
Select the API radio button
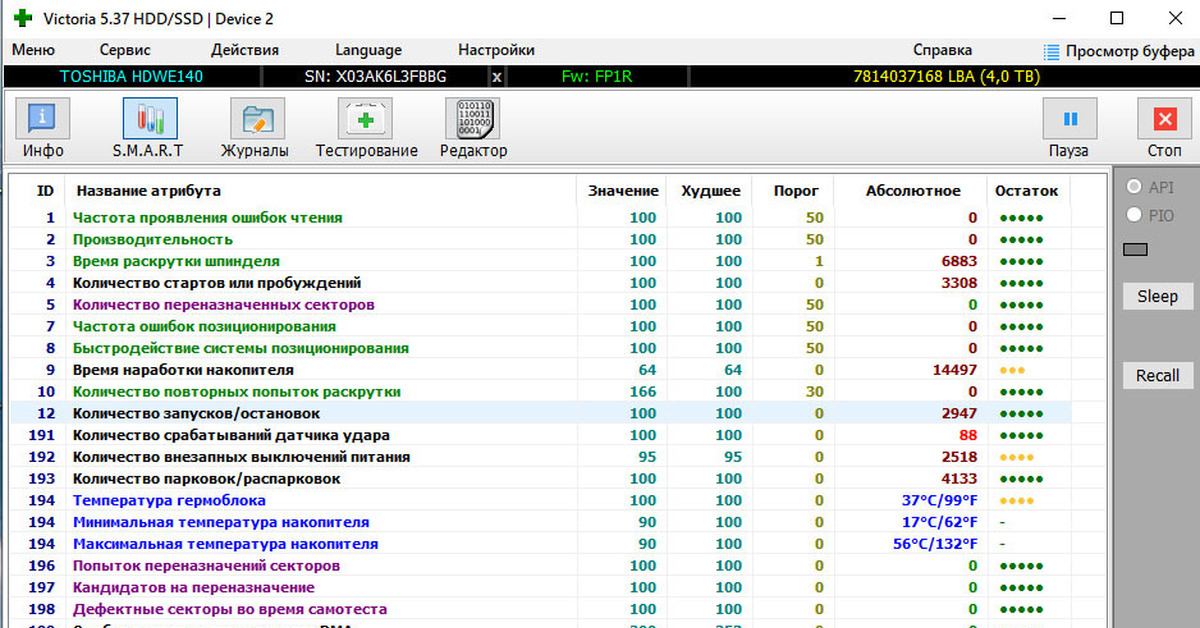click(1134, 187)
